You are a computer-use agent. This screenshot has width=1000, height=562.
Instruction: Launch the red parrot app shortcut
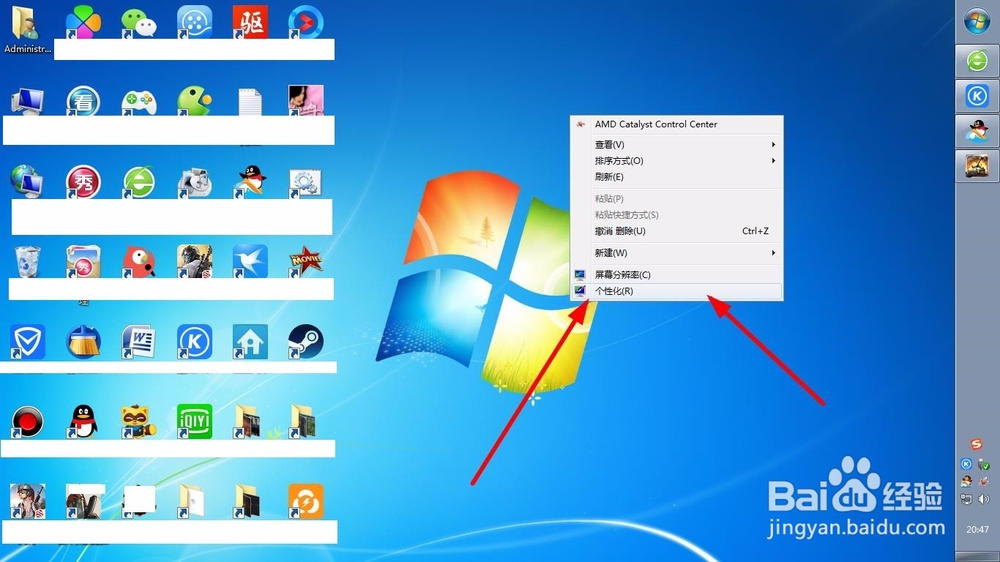pos(138,262)
